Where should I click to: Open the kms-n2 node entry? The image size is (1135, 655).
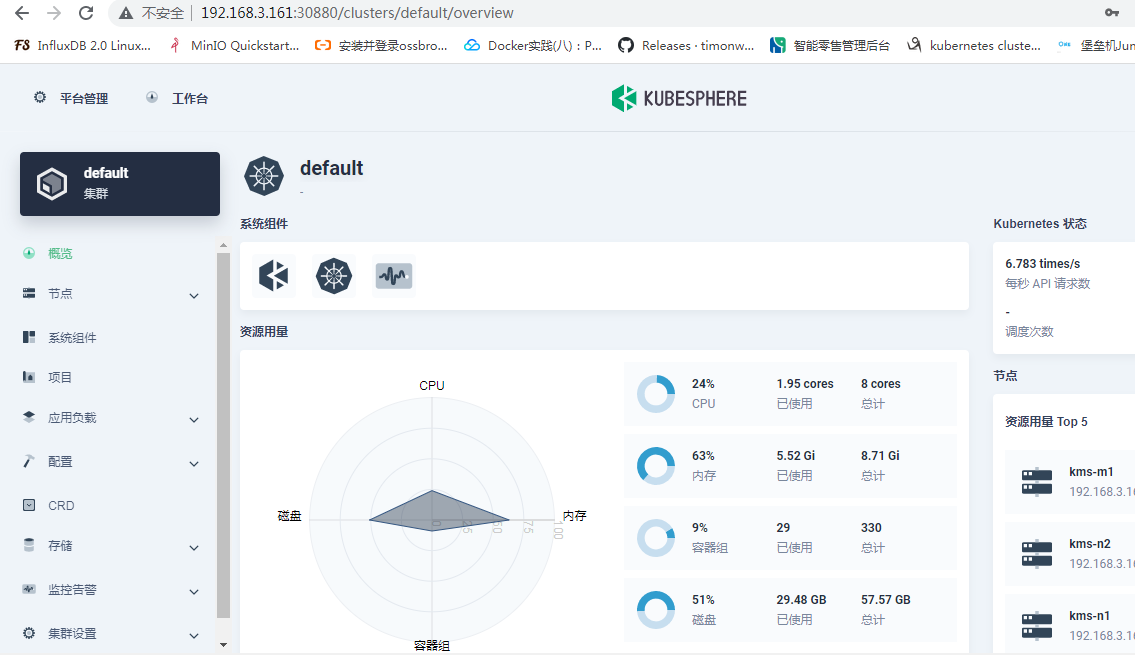point(1070,554)
